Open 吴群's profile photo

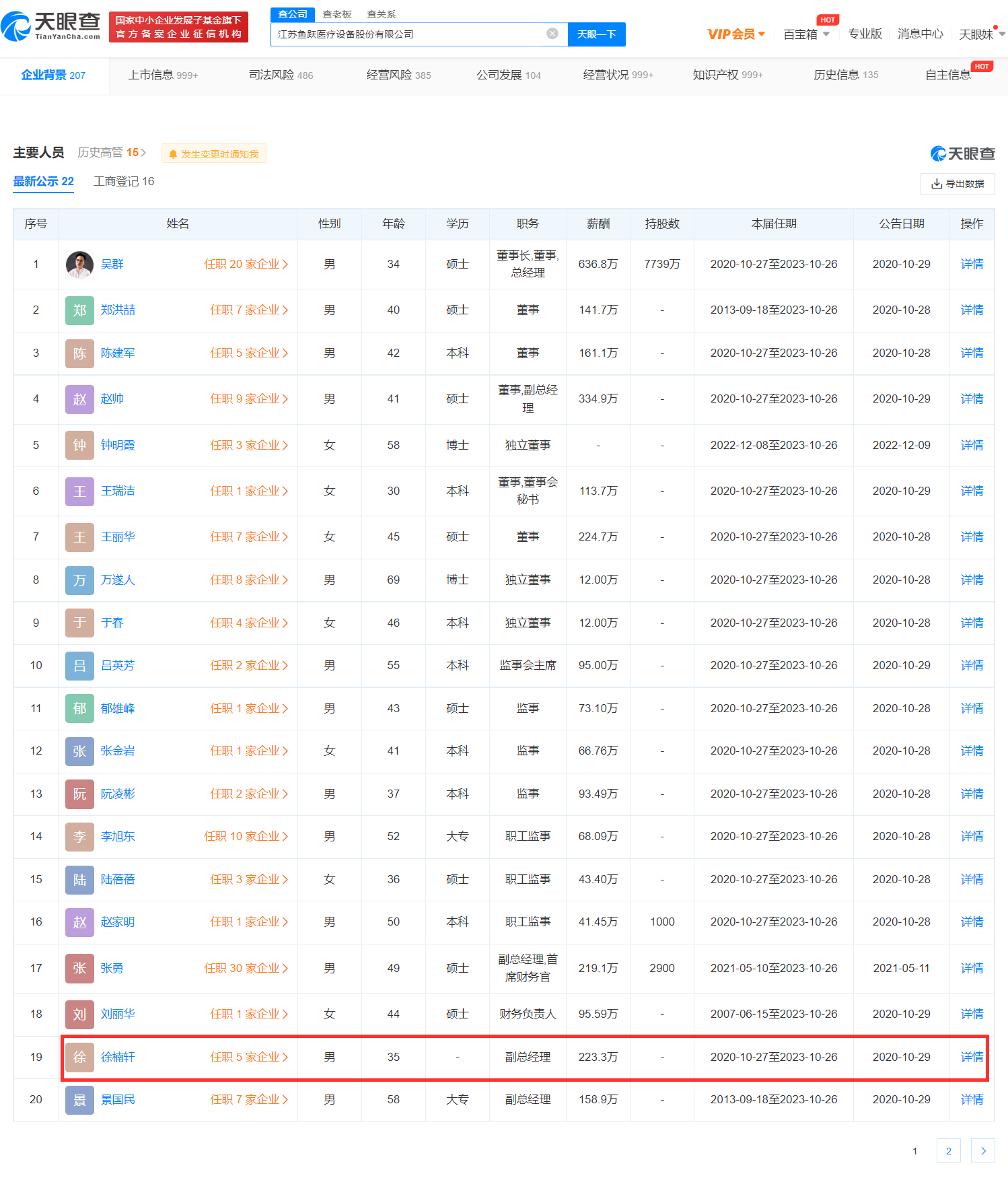click(x=79, y=265)
